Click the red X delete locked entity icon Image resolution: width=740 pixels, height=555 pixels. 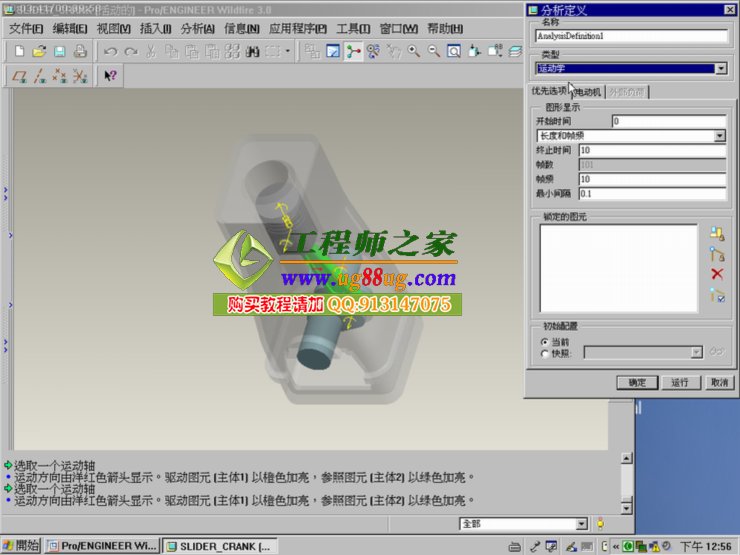716,274
